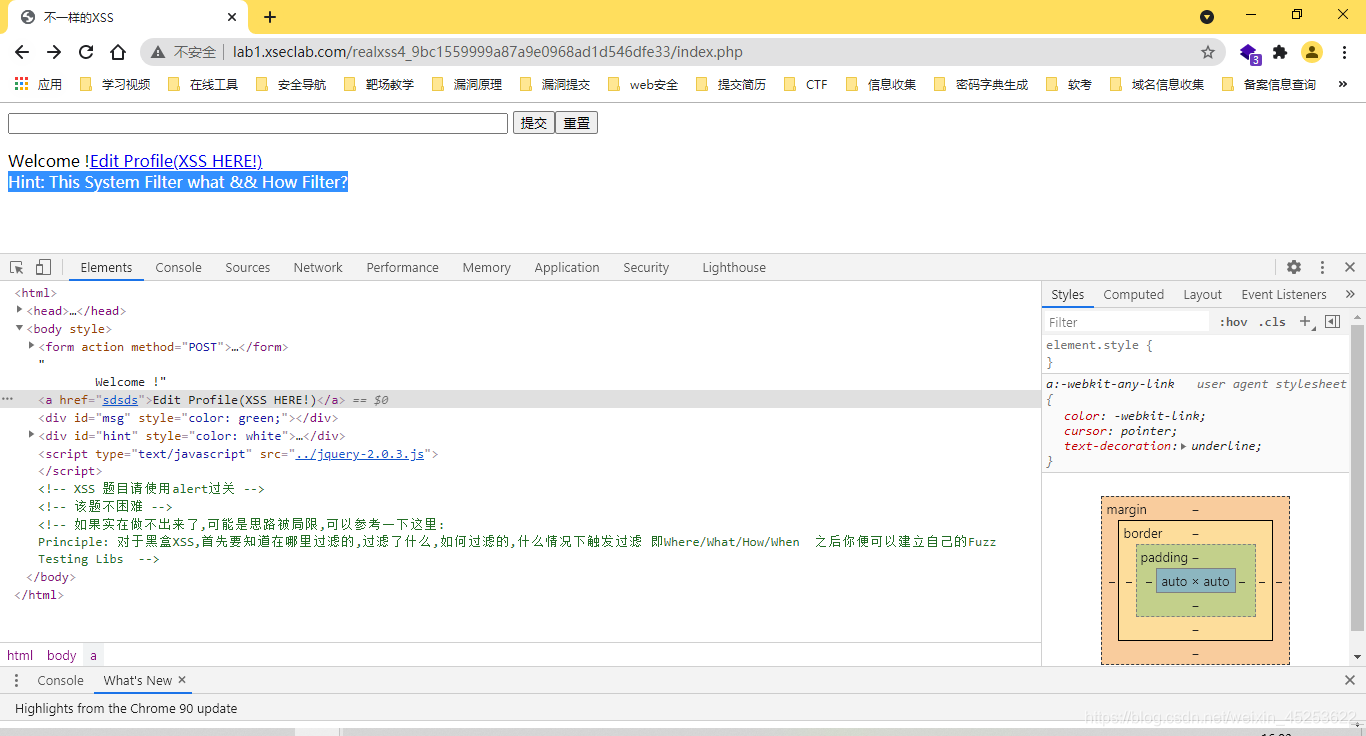Open the Chrome three-dot menu
Viewport: 1366px width, 736px height.
point(1344,52)
